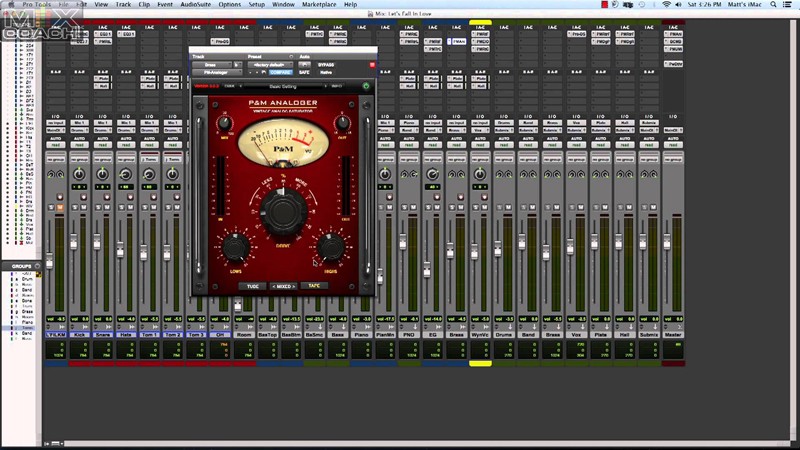Click the plugin power button in Analoger
Screen dimensions: 800x450
click(x=366, y=86)
